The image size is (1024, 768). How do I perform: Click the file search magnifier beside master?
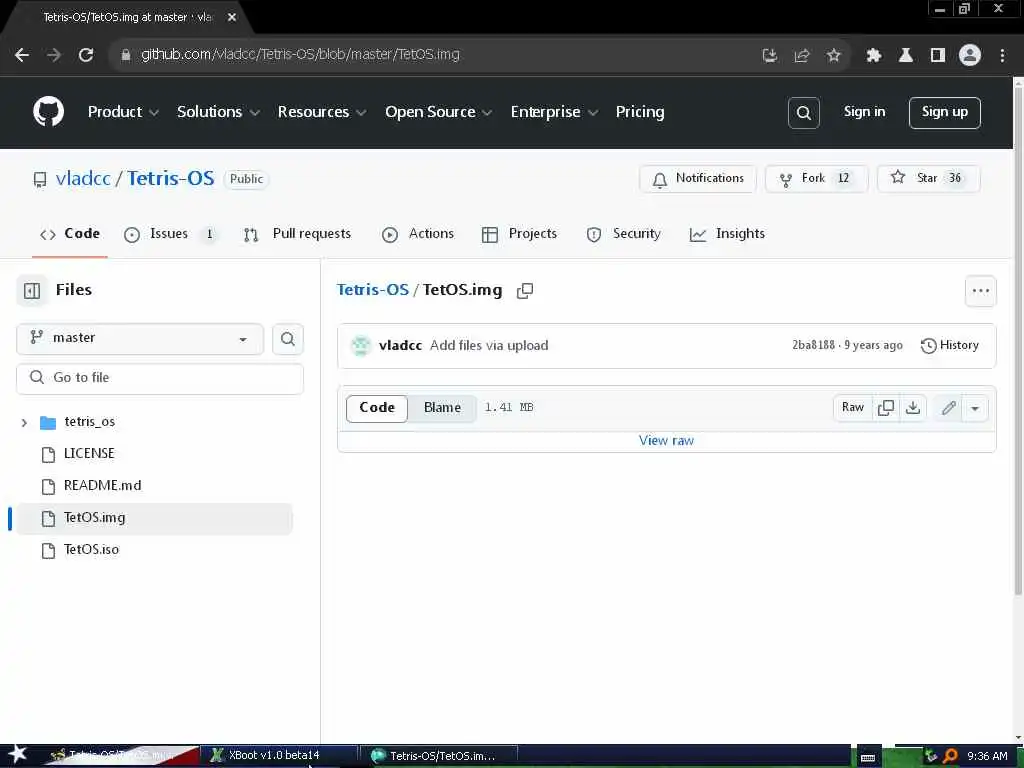tap(287, 339)
